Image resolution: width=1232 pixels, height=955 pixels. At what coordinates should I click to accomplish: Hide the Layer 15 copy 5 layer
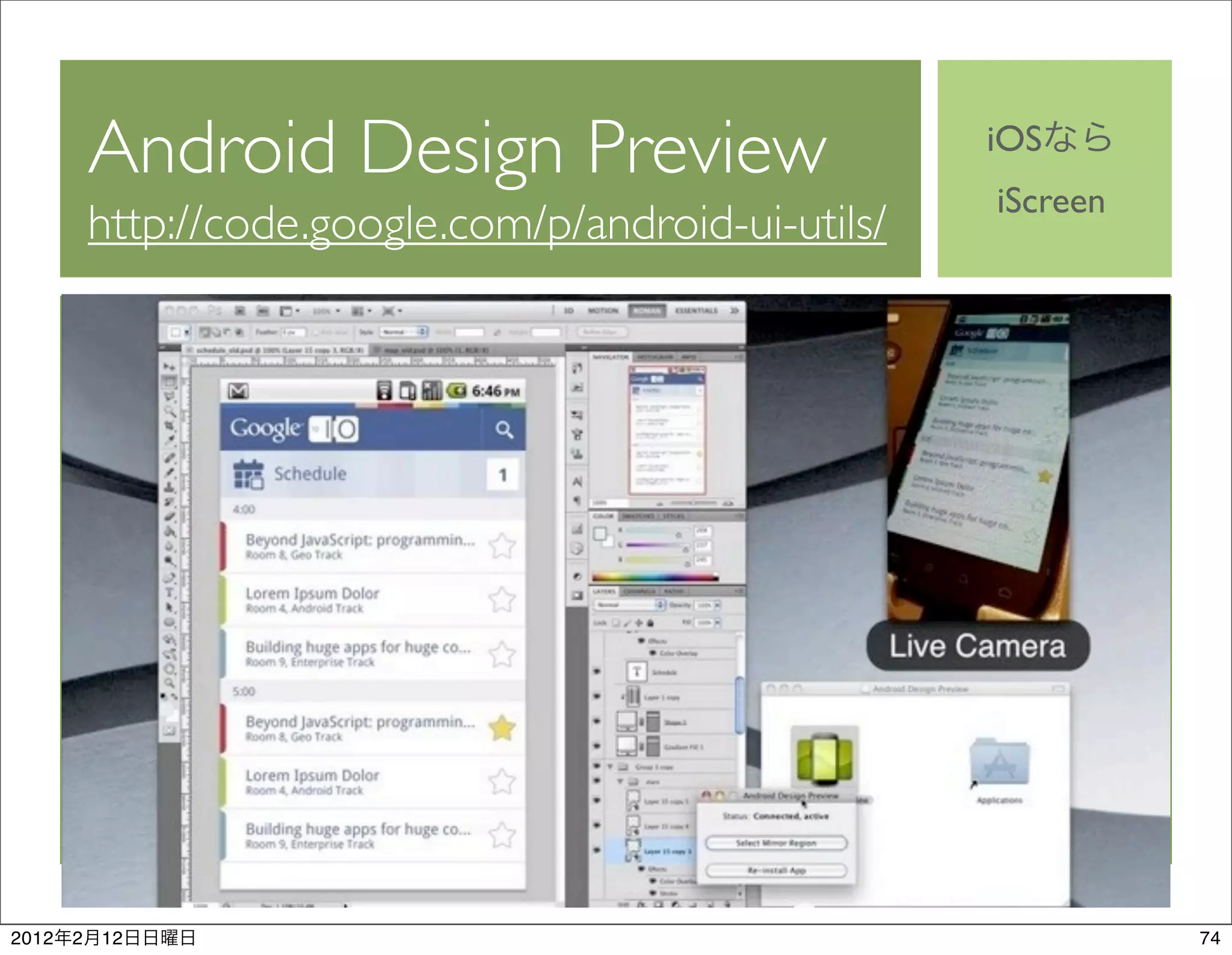point(597,800)
